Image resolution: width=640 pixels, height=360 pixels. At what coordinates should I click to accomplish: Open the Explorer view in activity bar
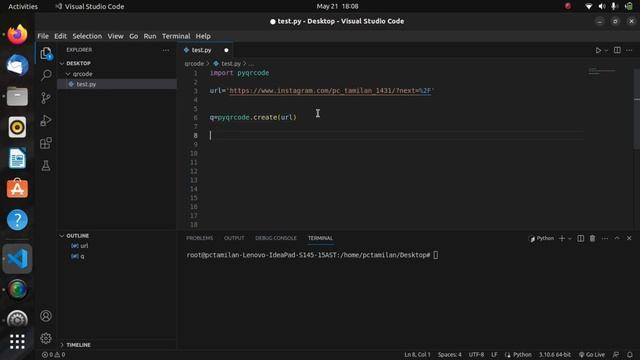pyautogui.click(x=46, y=53)
